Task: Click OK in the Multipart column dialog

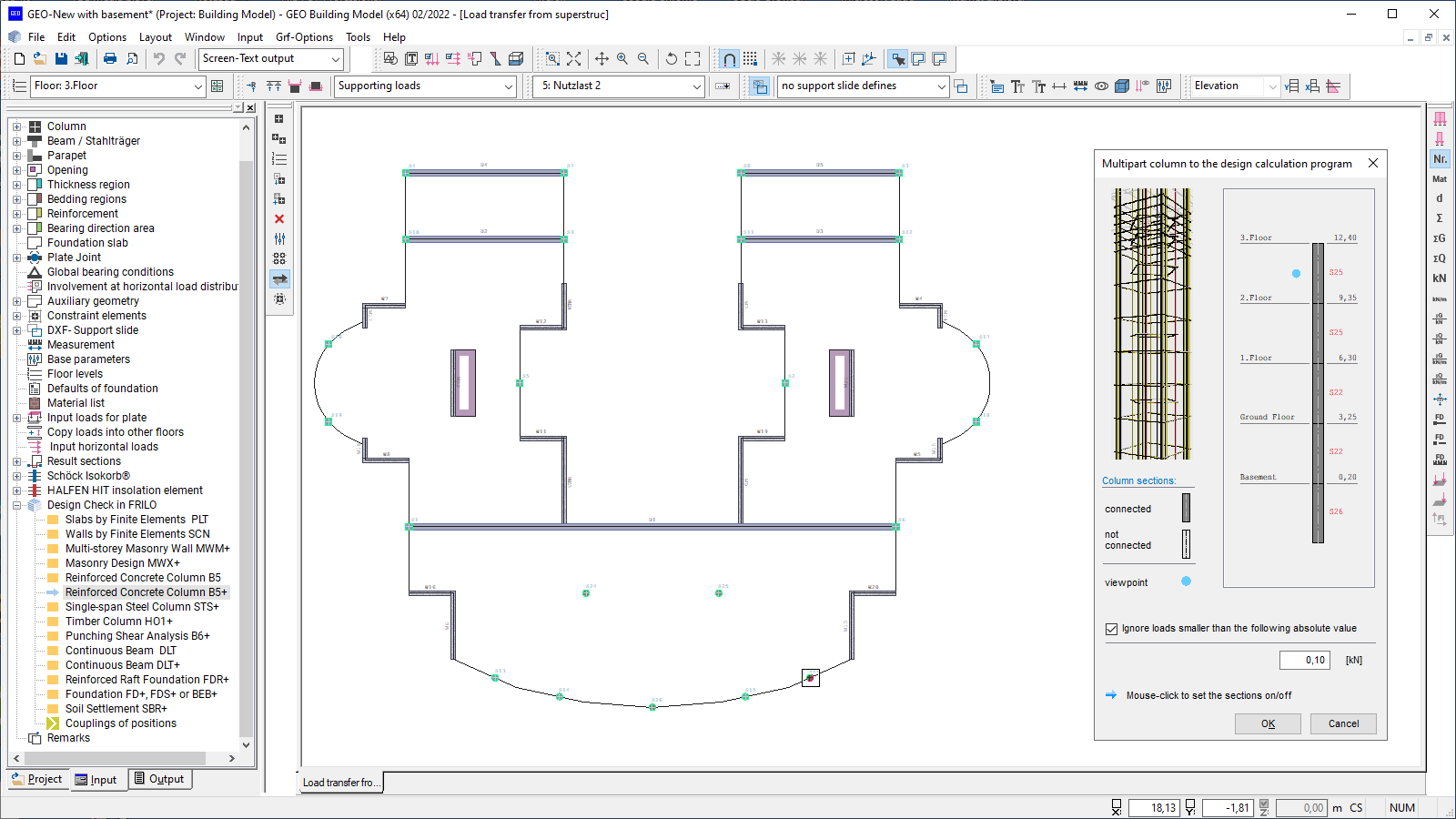Action: click(x=1268, y=723)
